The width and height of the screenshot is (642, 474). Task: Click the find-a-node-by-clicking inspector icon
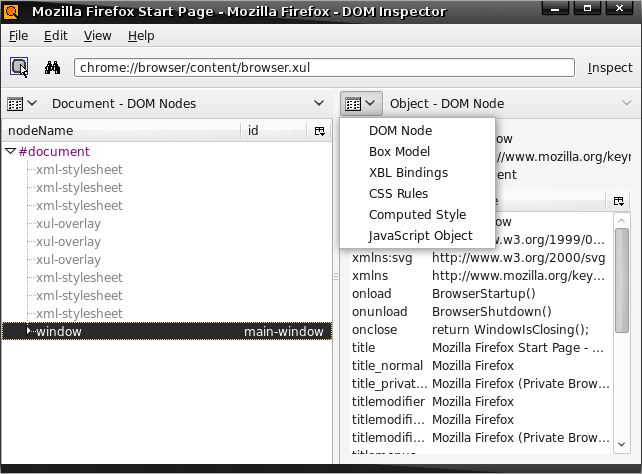point(19,68)
